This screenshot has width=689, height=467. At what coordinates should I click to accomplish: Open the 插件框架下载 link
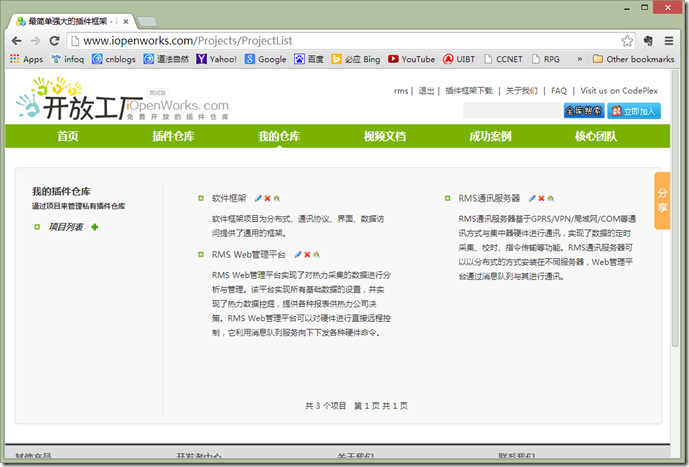point(469,91)
